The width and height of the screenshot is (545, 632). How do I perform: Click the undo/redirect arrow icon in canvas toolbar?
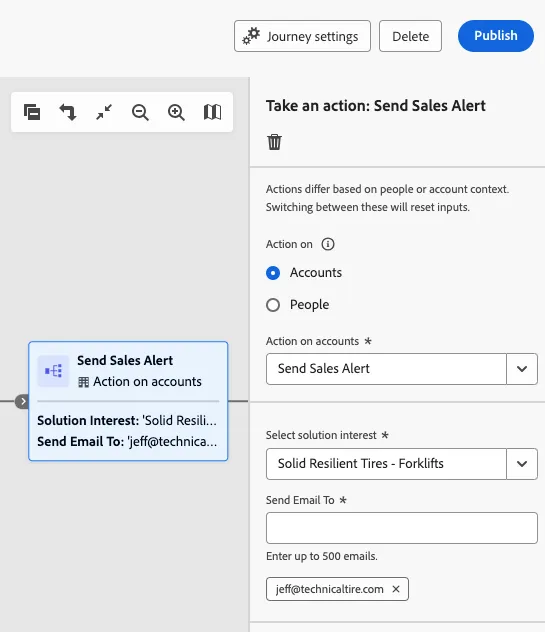coord(68,112)
